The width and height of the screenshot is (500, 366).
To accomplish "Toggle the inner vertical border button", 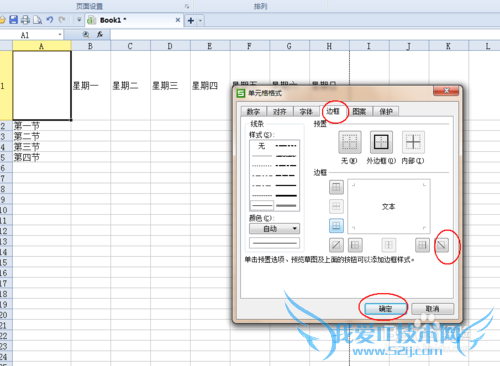I will (x=389, y=245).
